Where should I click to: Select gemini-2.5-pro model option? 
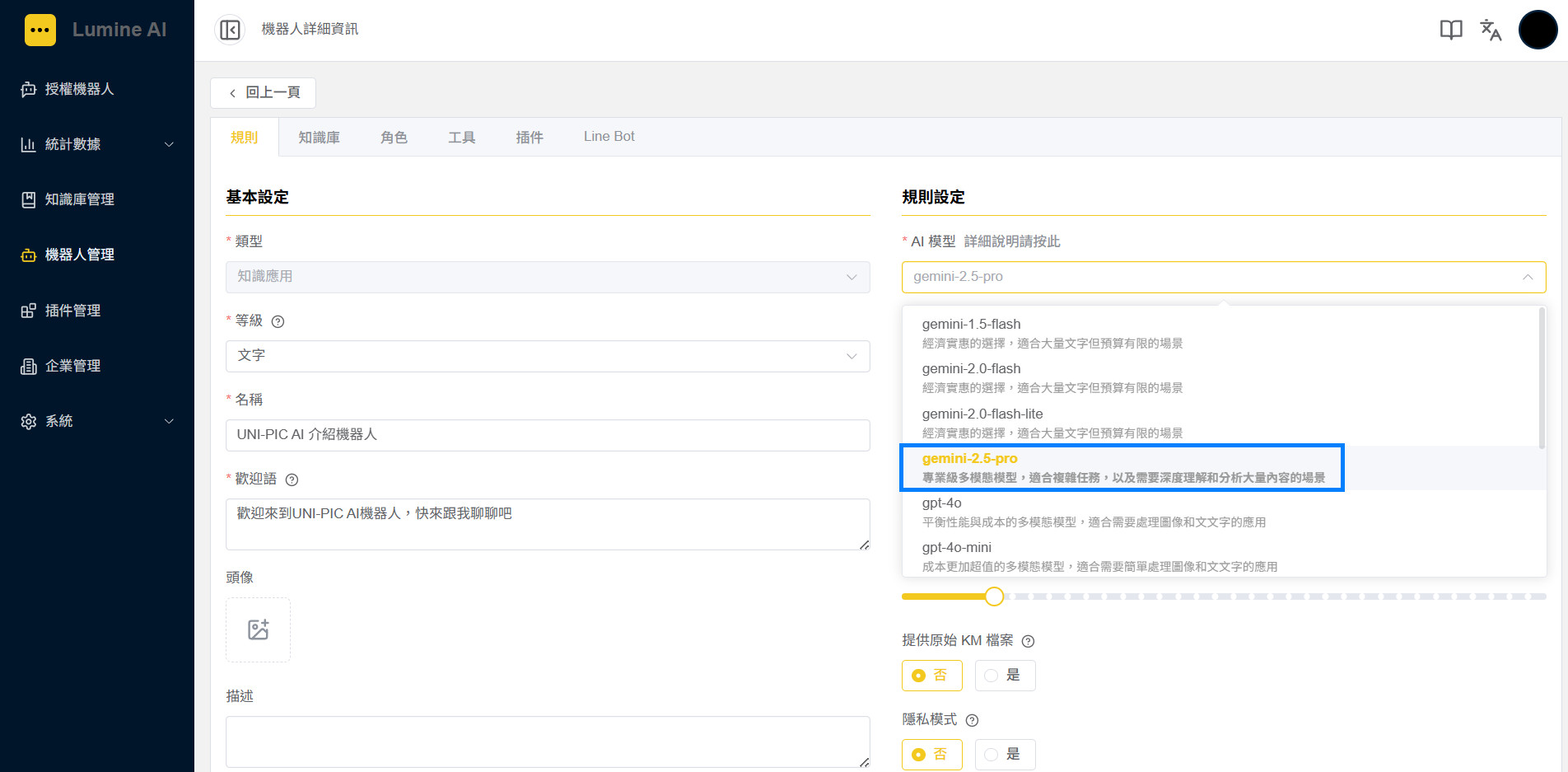pyautogui.click(x=1220, y=467)
